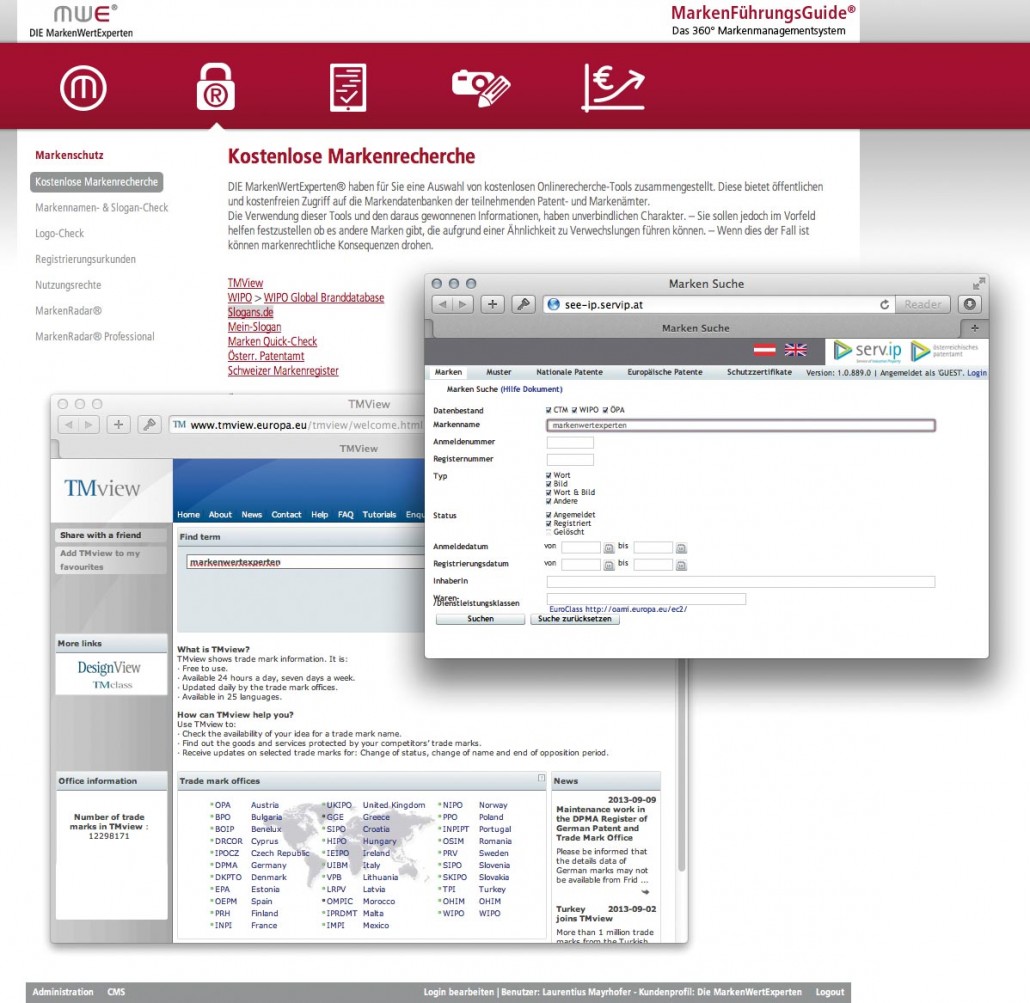Select the padlock trademark protection icon
This screenshot has height=1003, width=1030.
(x=215, y=87)
